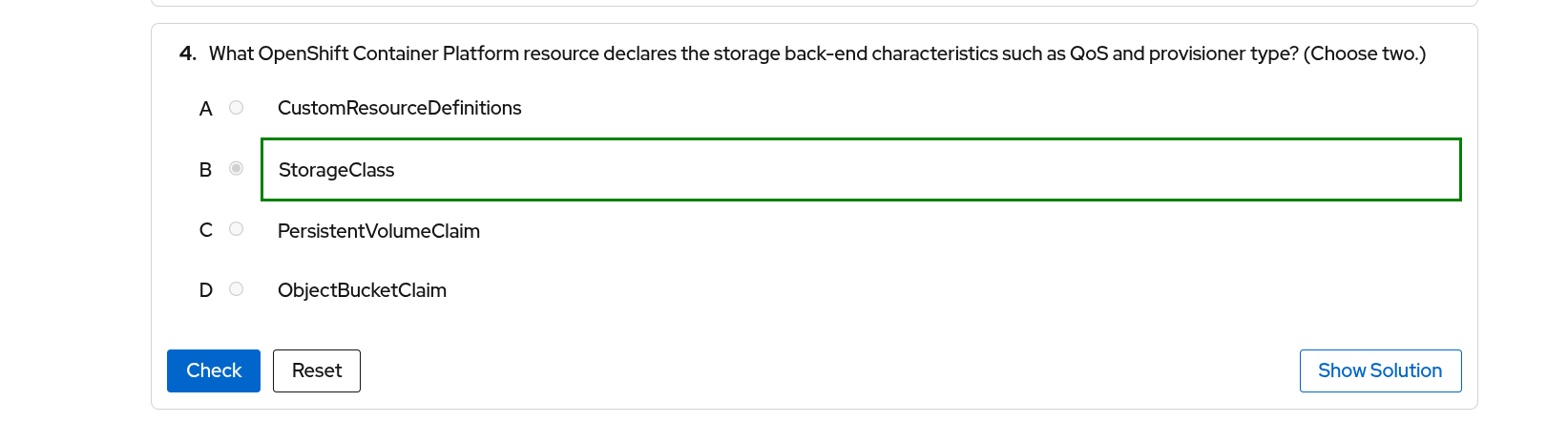1568x423 pixels.
Task: Select the radio button for option A
Action: (236, 108)
